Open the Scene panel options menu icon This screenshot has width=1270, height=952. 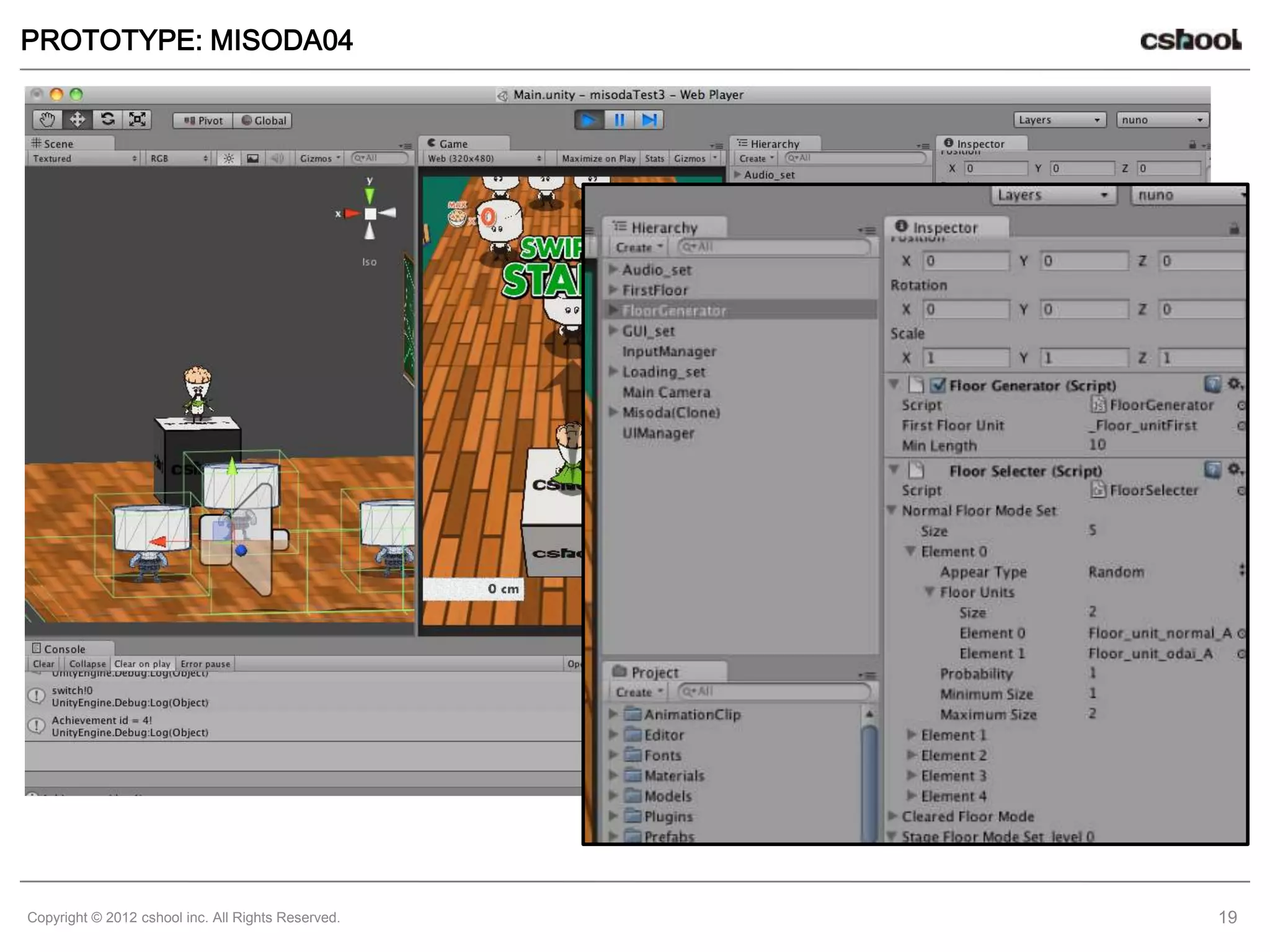point(406,146)
